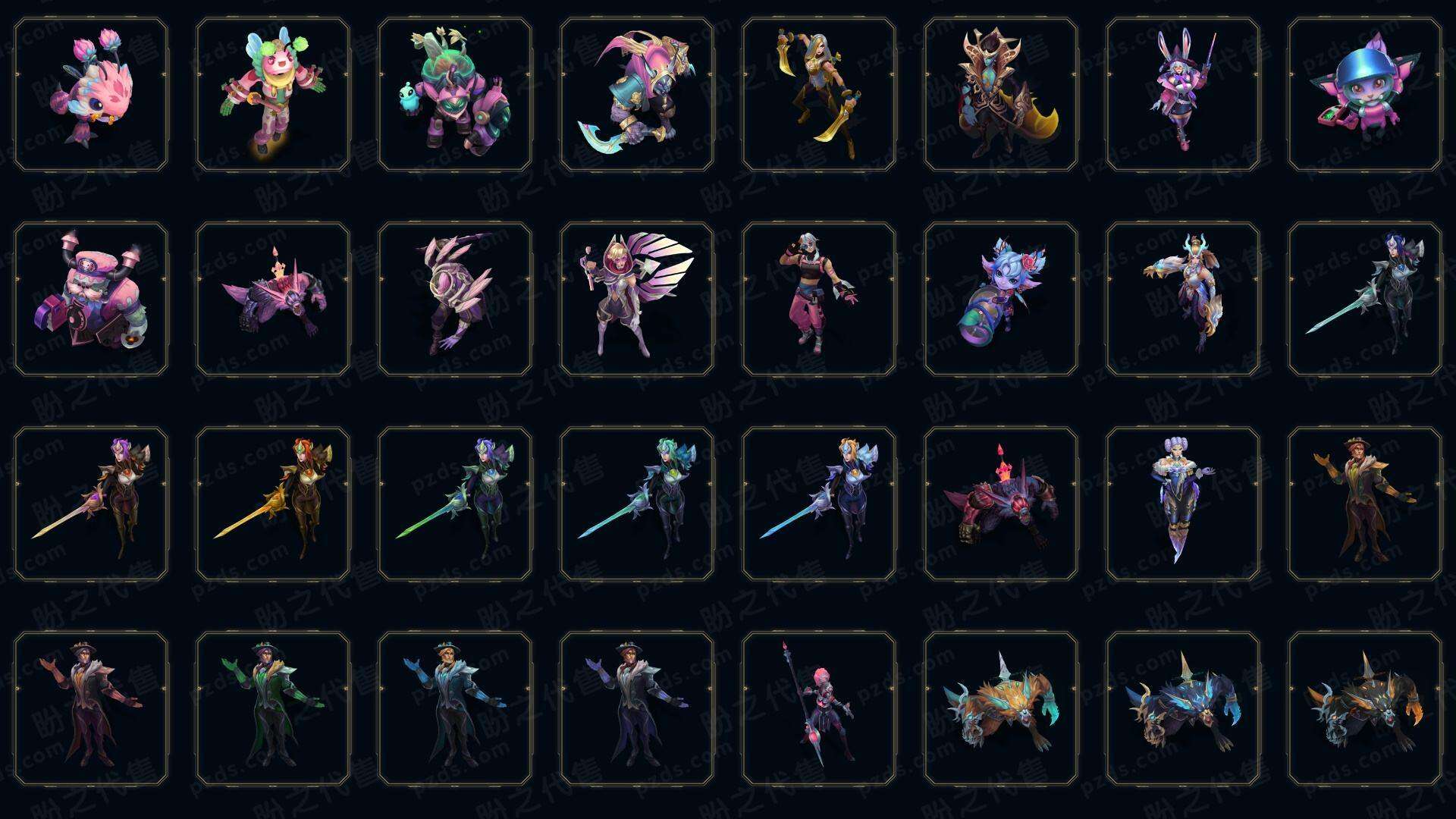The width and height of the screenshot is (1456, 819).
Task: Open the green-coated gentleman chroma in bottom row
Action: (273, 708)
